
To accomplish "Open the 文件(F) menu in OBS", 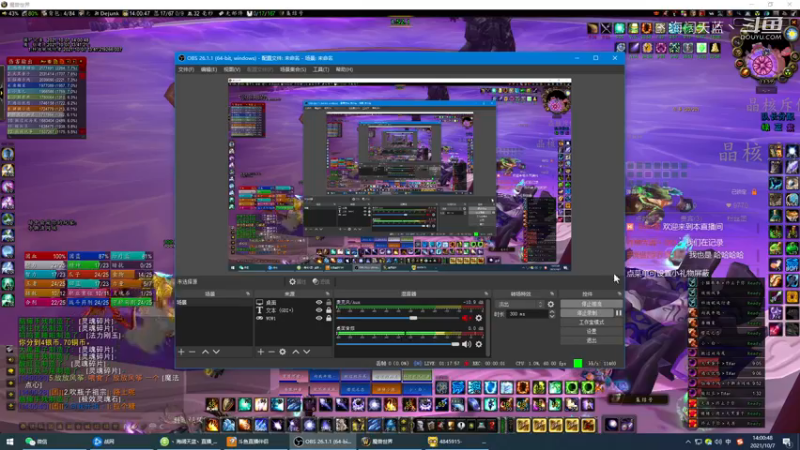I will (186, 69).
